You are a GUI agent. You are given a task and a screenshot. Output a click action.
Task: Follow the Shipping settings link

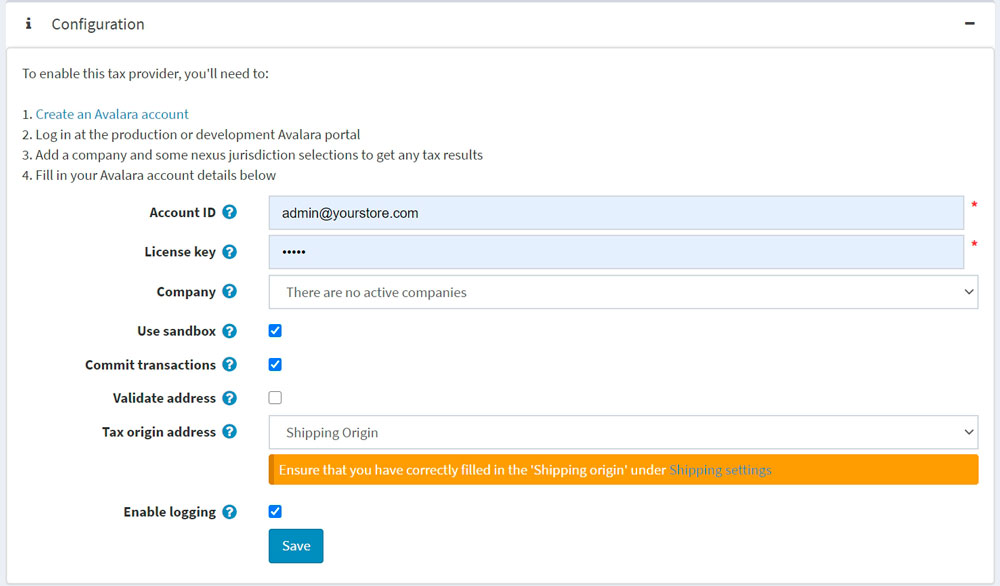(720, 470)
